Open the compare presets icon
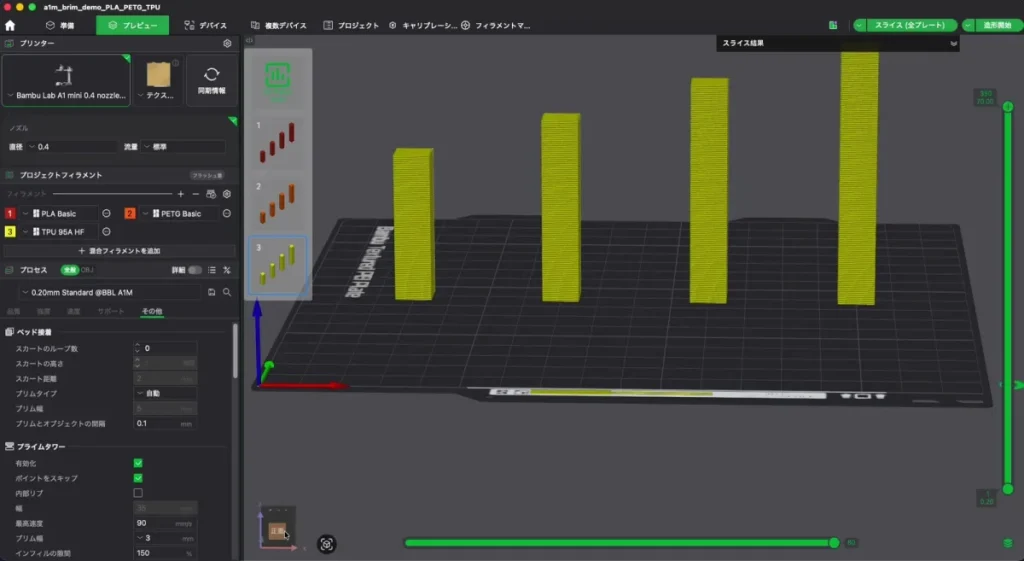Screen dimensions: 1024x561 227,270
